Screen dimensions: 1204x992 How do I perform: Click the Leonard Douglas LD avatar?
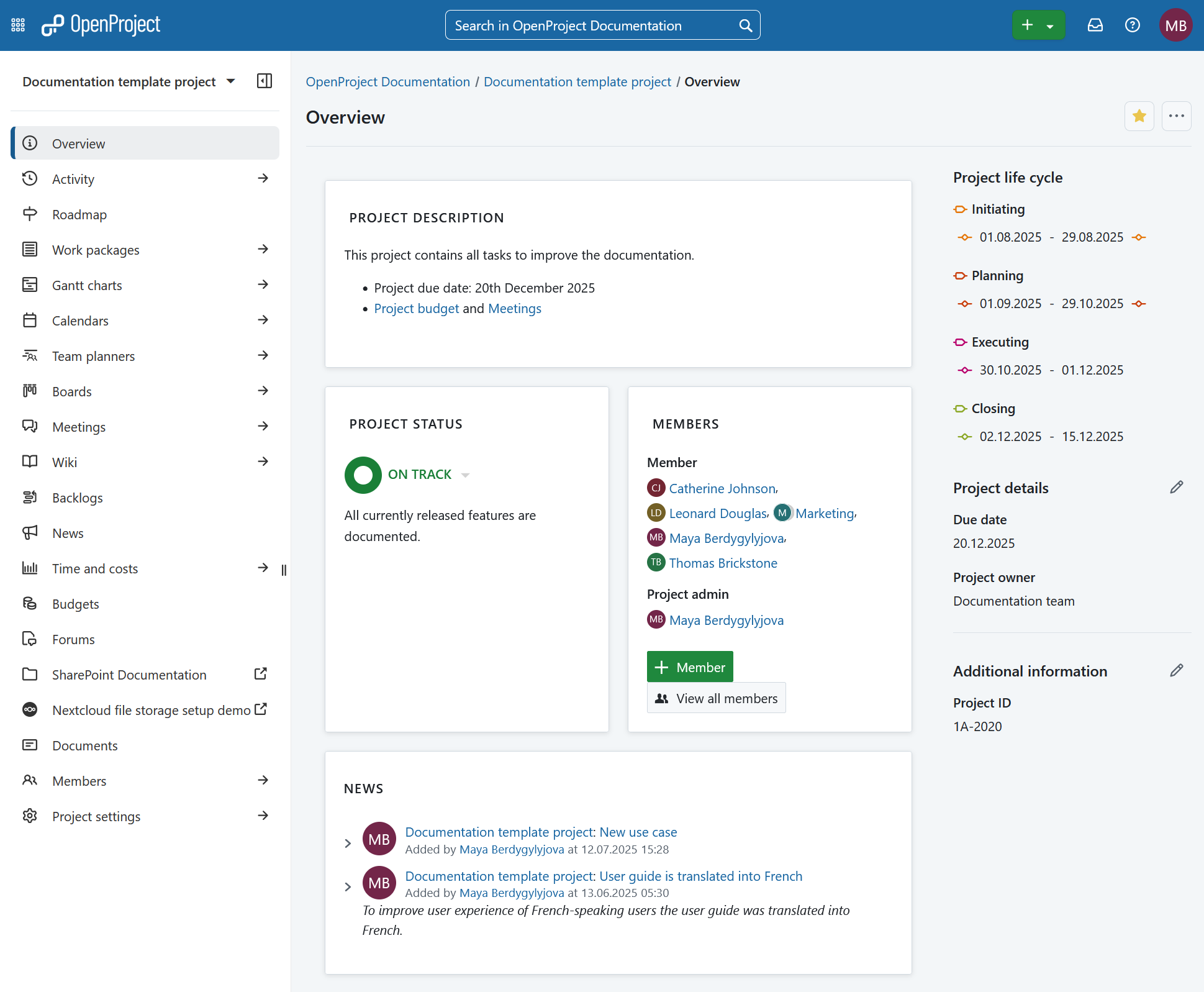(656, 513)
